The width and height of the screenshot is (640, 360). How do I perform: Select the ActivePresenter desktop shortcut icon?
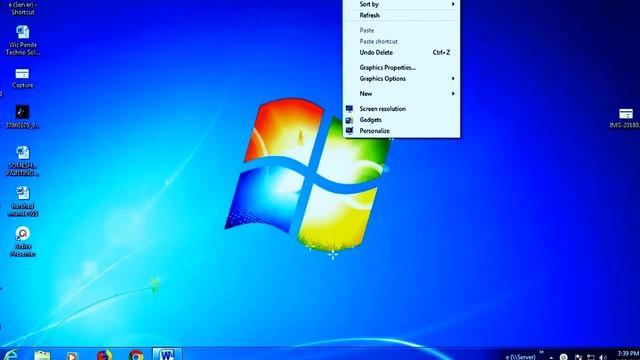[x=22, y=233]
